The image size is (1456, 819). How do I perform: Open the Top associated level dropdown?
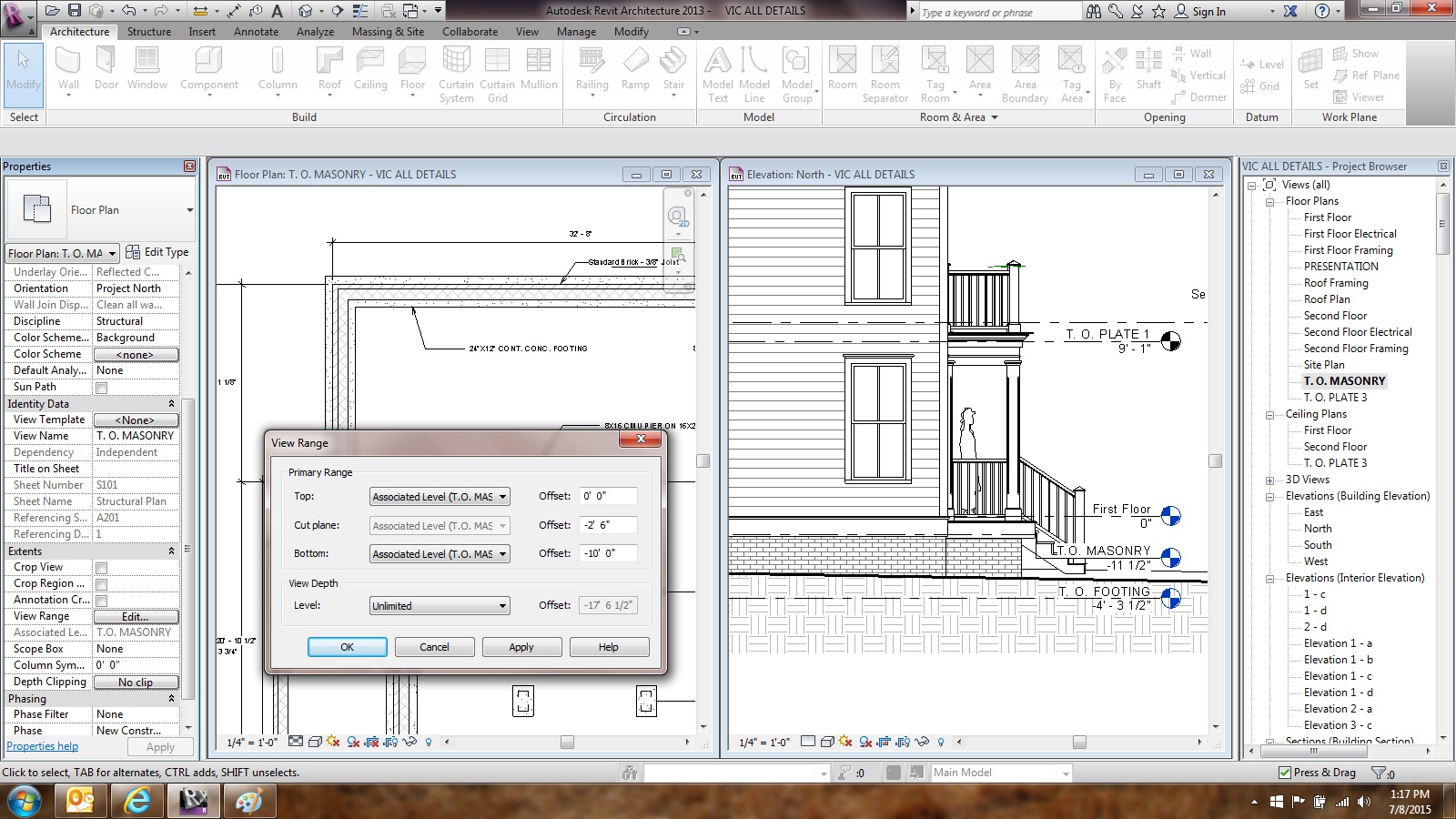[440, 497]
